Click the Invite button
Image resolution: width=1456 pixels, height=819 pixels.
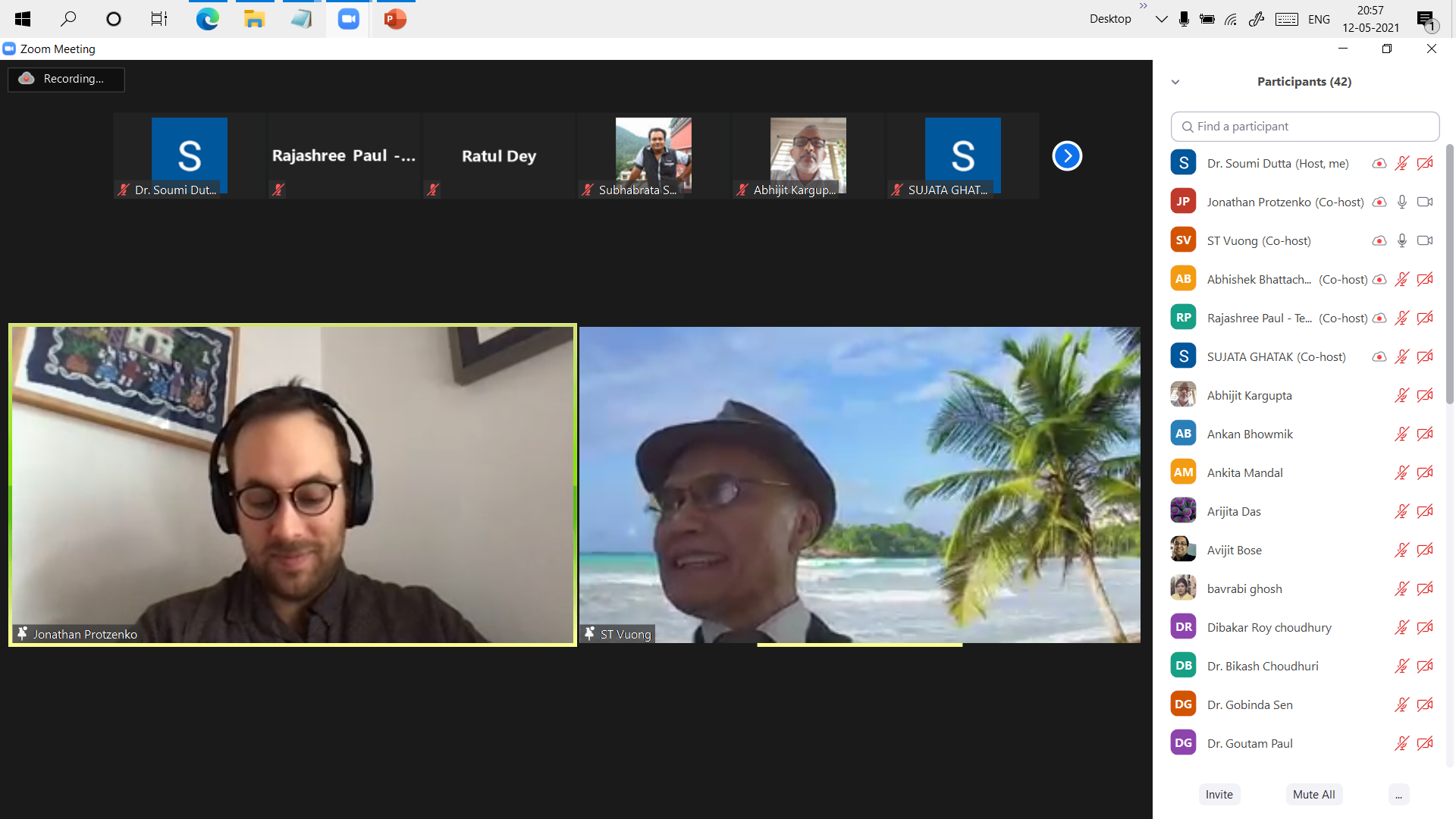[x=1219, y=795]
